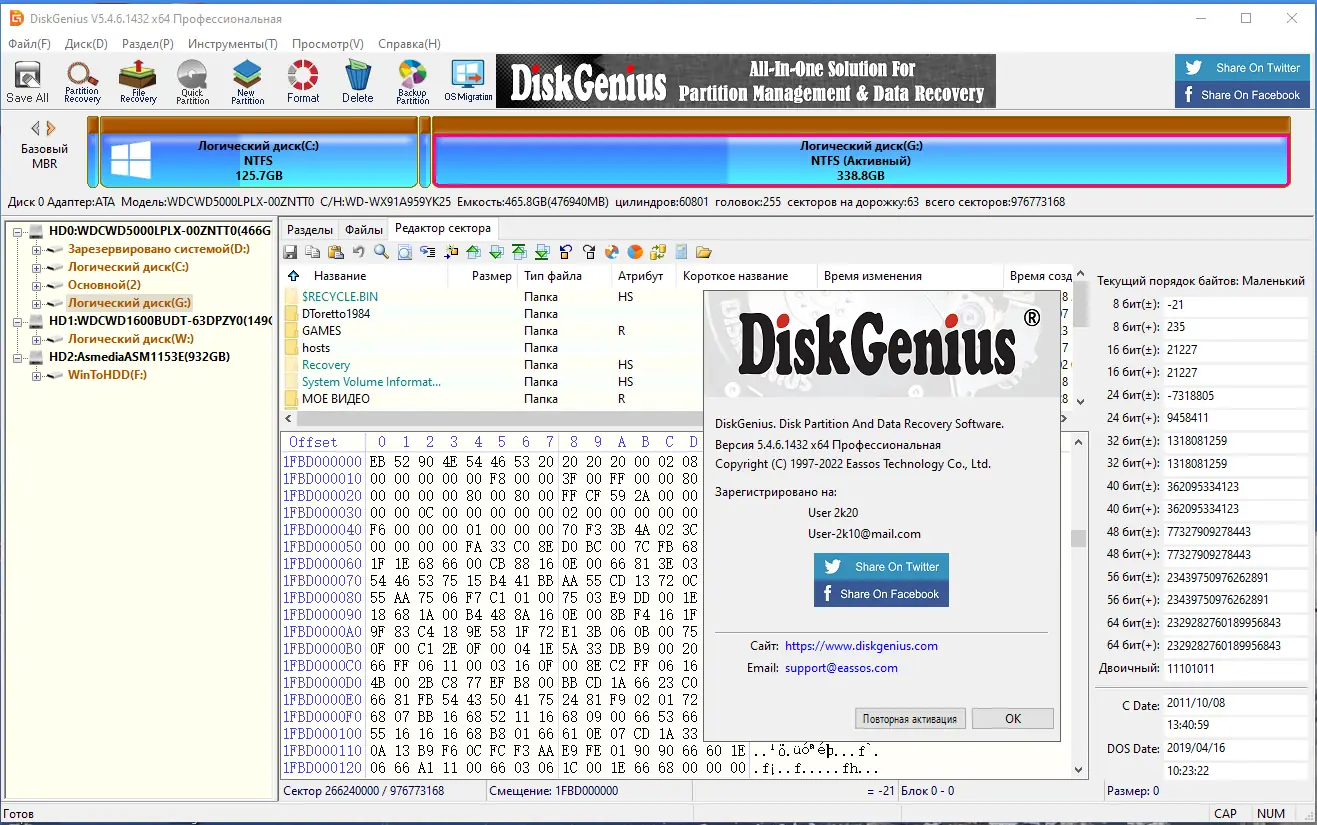Open the Инструменты(T) menu
1317x825 pixels.
pos(233,44)
